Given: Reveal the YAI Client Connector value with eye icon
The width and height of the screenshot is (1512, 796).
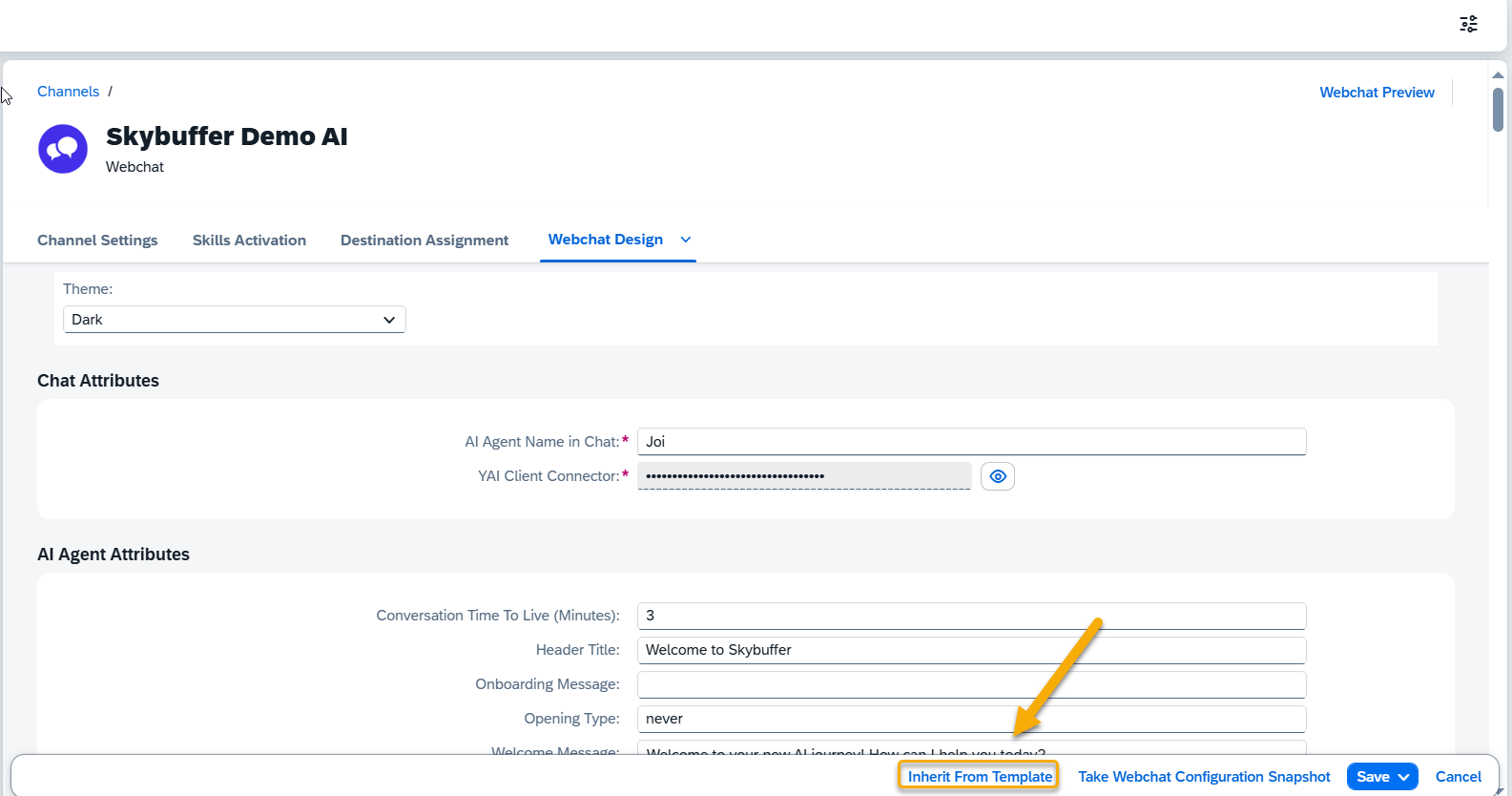Looking at the screenshot, I should click(997, 476).
